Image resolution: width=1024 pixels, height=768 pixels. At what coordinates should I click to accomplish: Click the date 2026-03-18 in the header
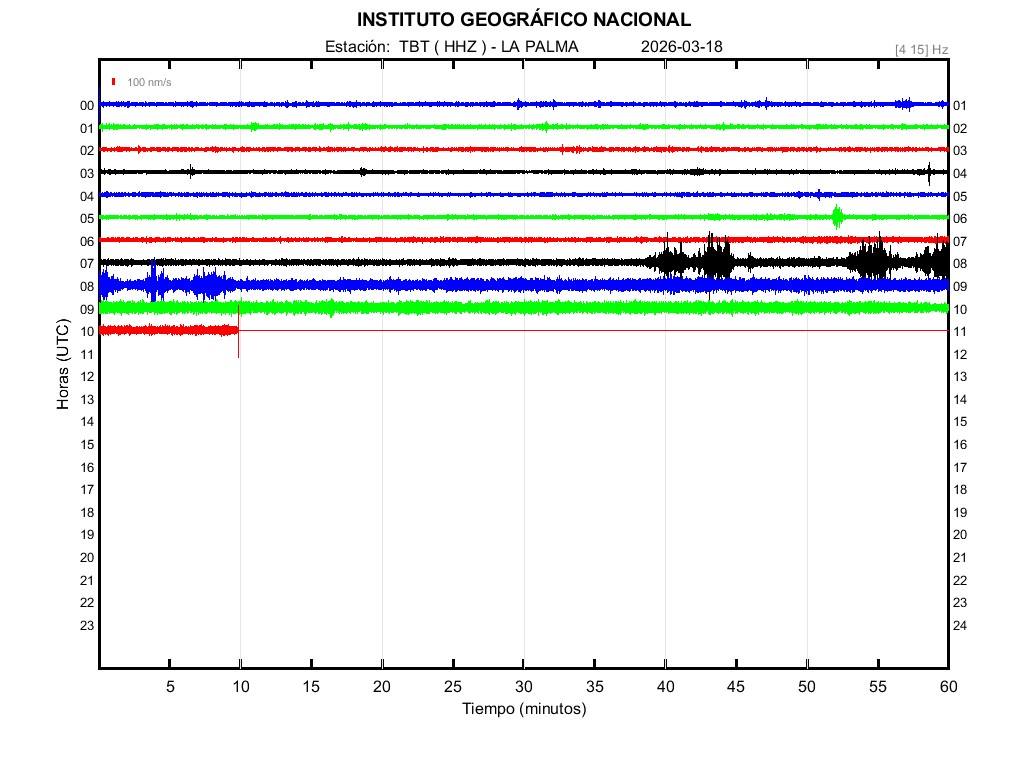[x=681, y=47]
